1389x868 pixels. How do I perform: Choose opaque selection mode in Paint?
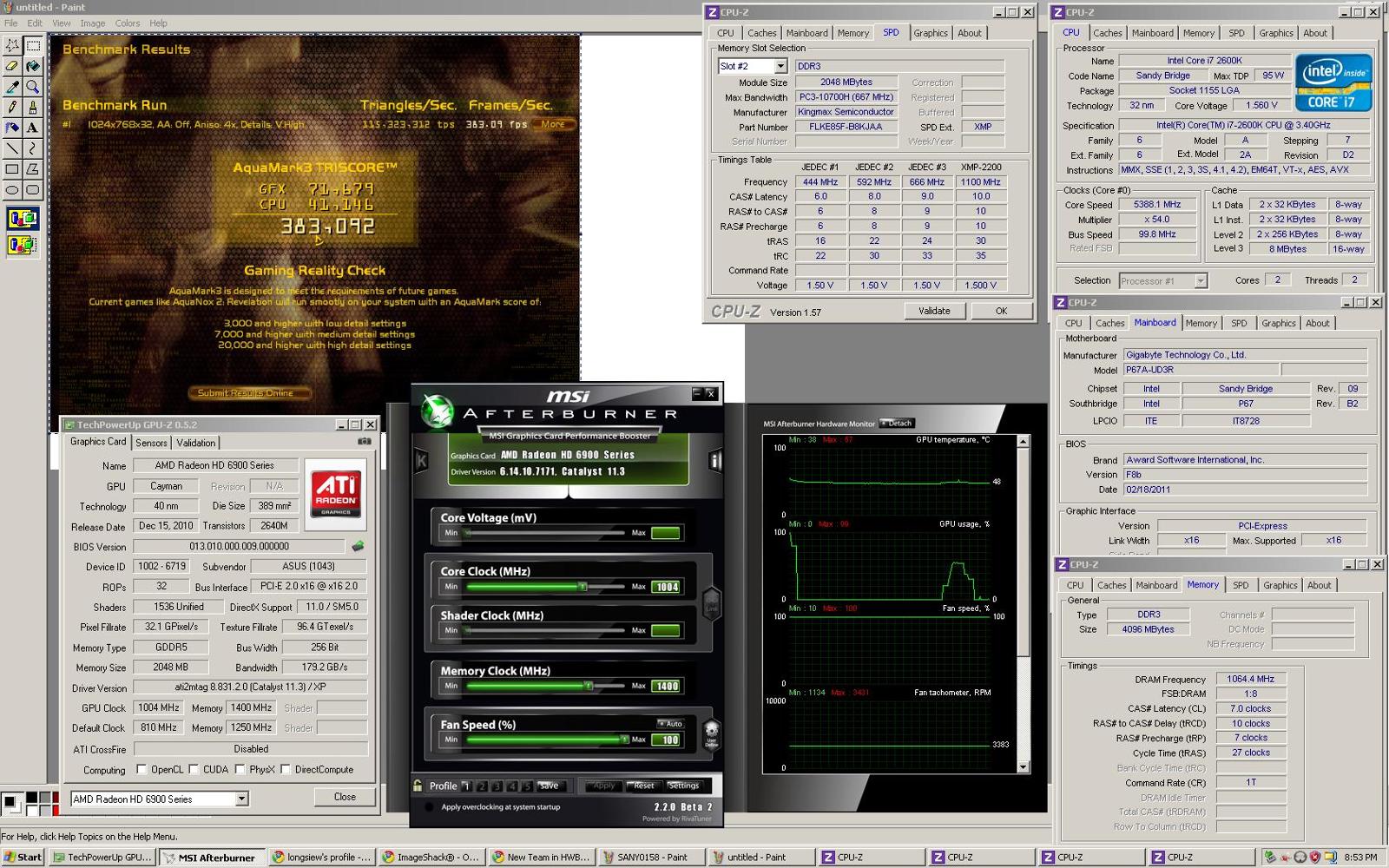[x=23, y=219]
